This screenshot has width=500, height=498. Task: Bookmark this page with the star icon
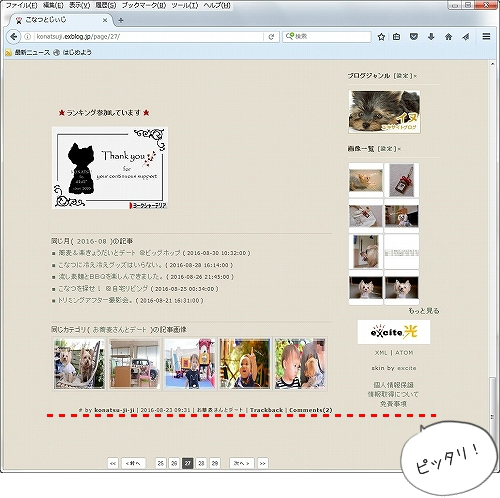[x=381, y=37]
